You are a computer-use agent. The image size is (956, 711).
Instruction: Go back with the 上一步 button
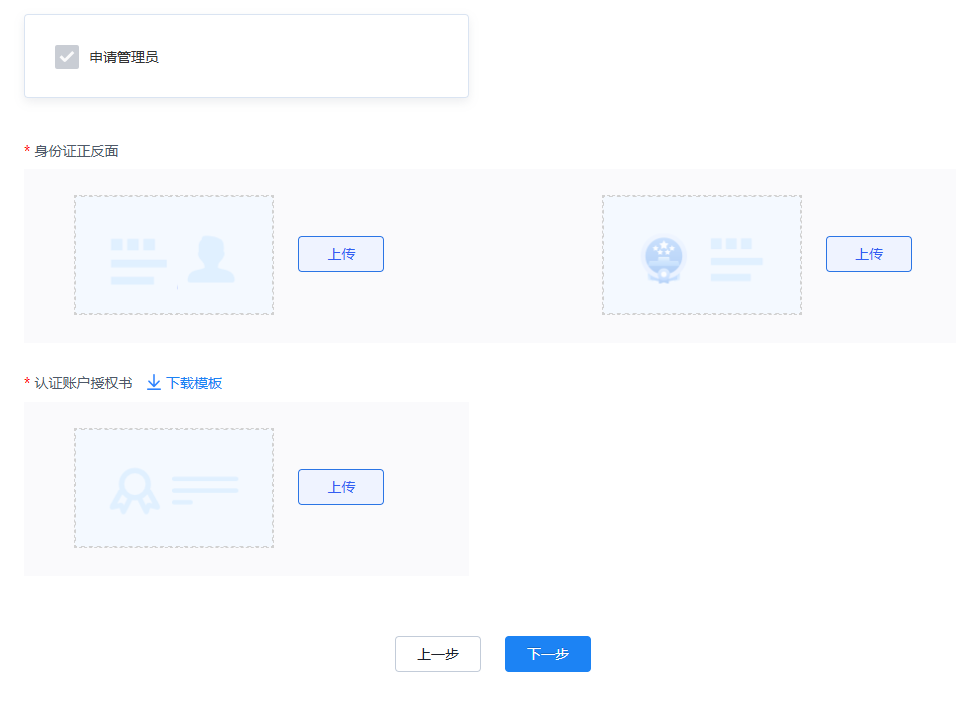pyautogui.click(x=438, y=654)
